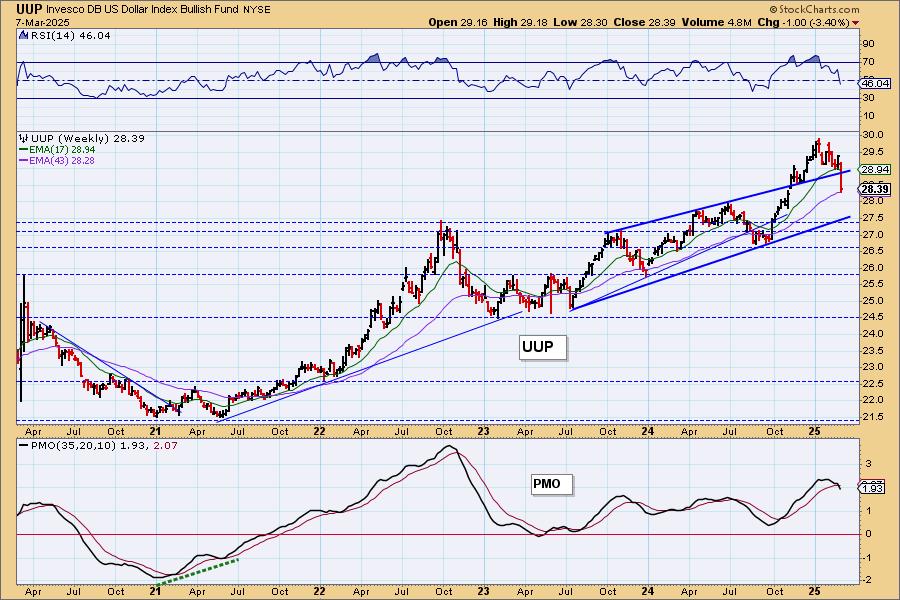Click the 28.39 last price tag
This screenshot has width=900, height=600.
[875, 189]
